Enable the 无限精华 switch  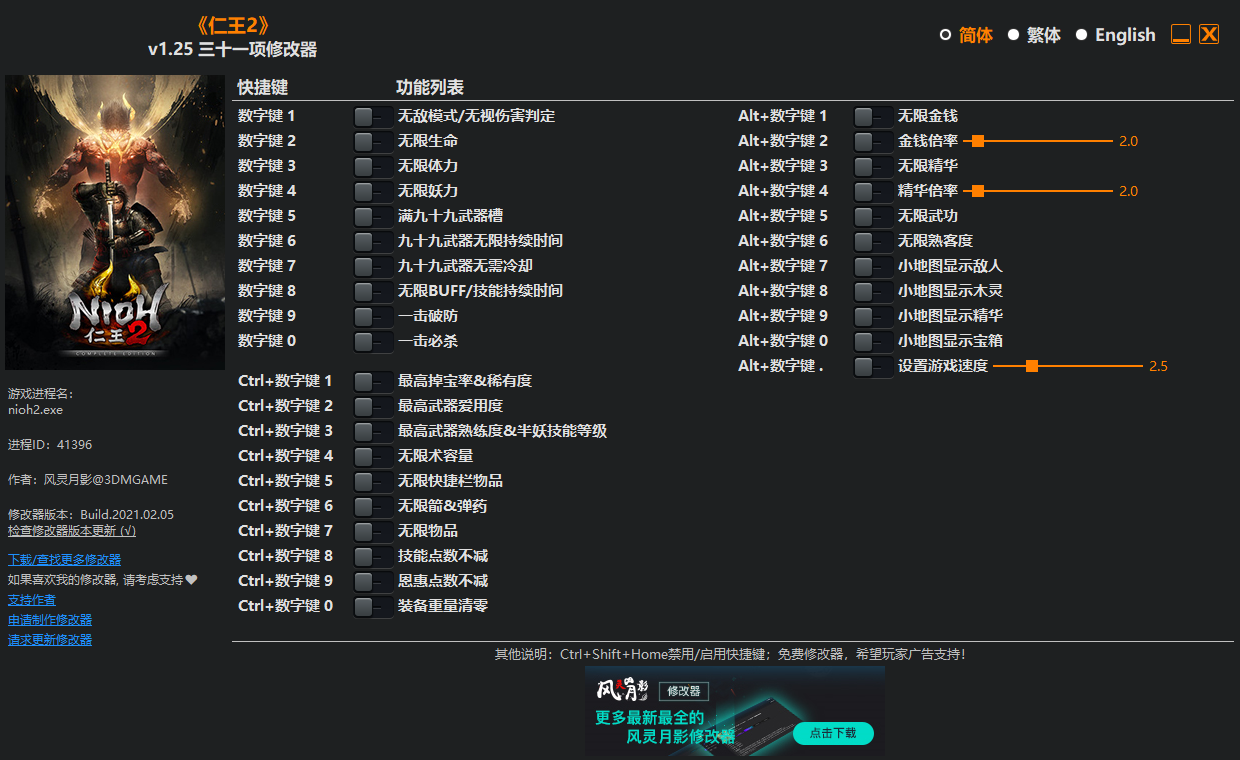click(x=873, y=165)
